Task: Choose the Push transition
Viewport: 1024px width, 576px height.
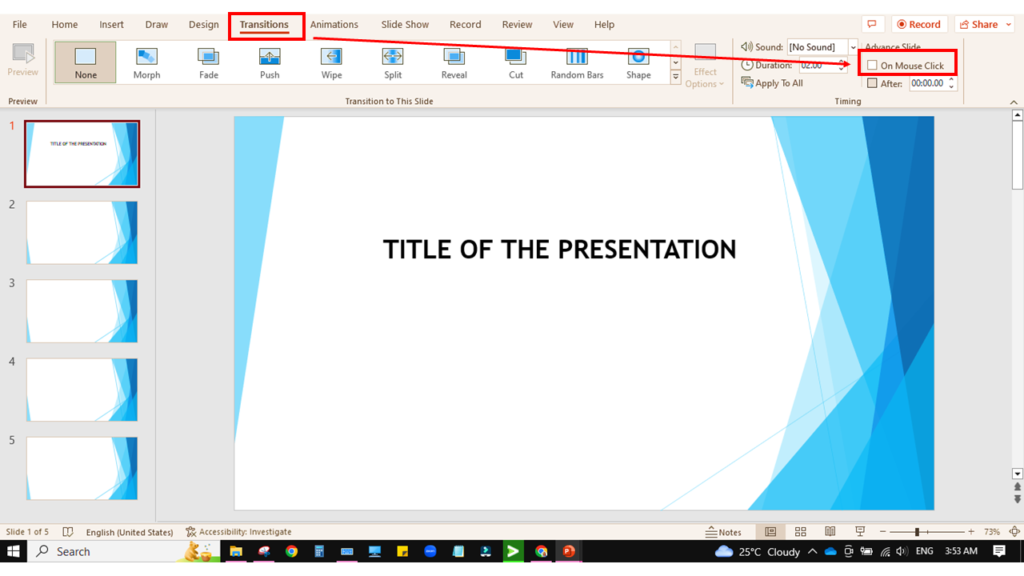Action: (x=268, y=62)
